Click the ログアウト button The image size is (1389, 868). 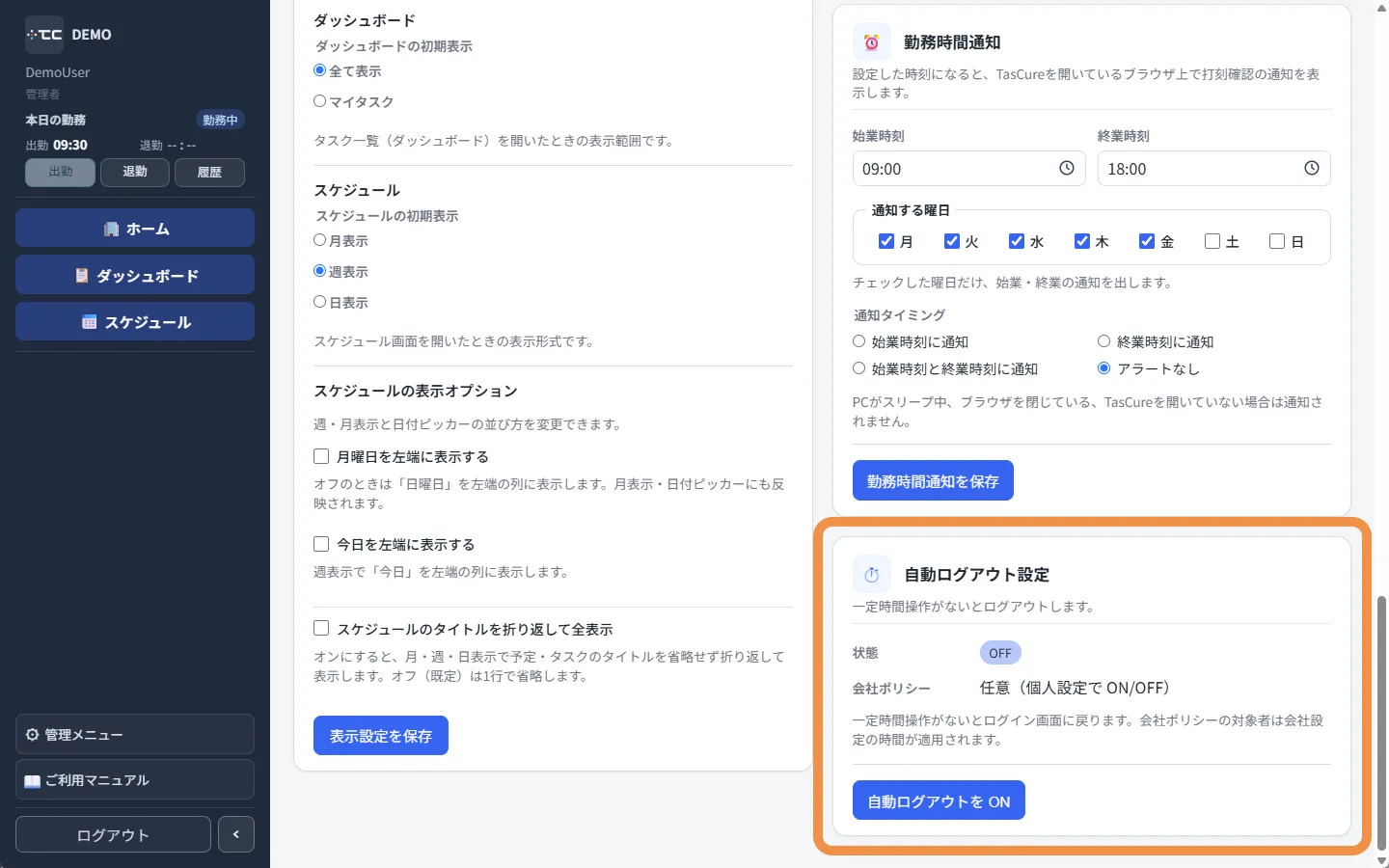tap(113, 834)
